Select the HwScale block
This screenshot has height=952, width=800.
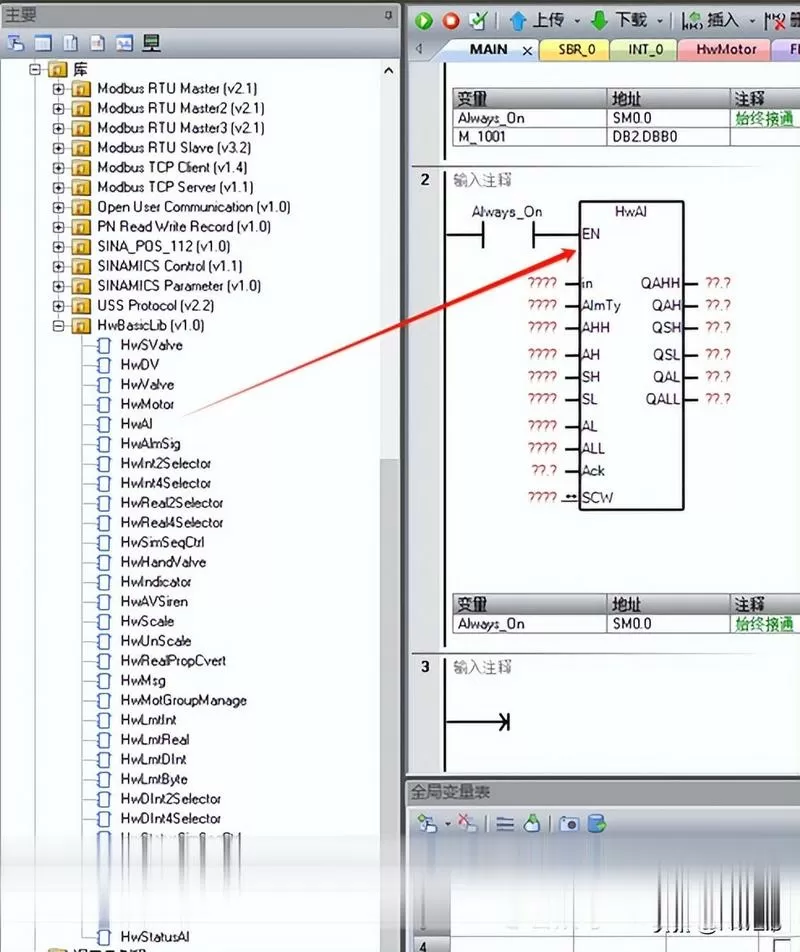pos(147,621)
